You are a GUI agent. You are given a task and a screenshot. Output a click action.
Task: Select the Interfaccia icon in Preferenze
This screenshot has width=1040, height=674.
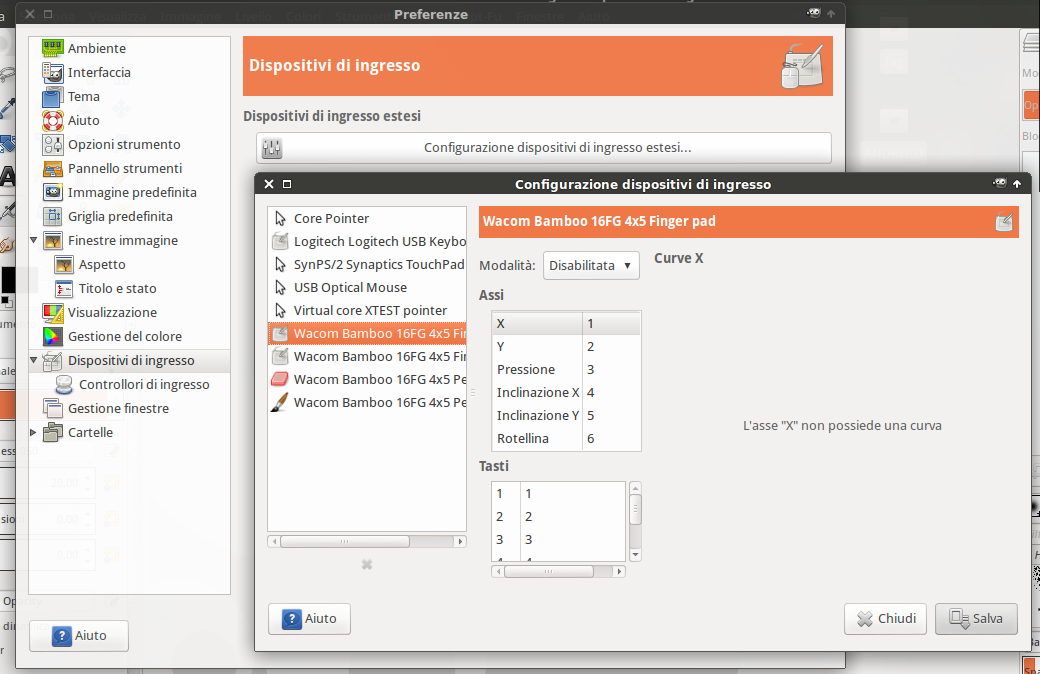[x=52, y=72]
